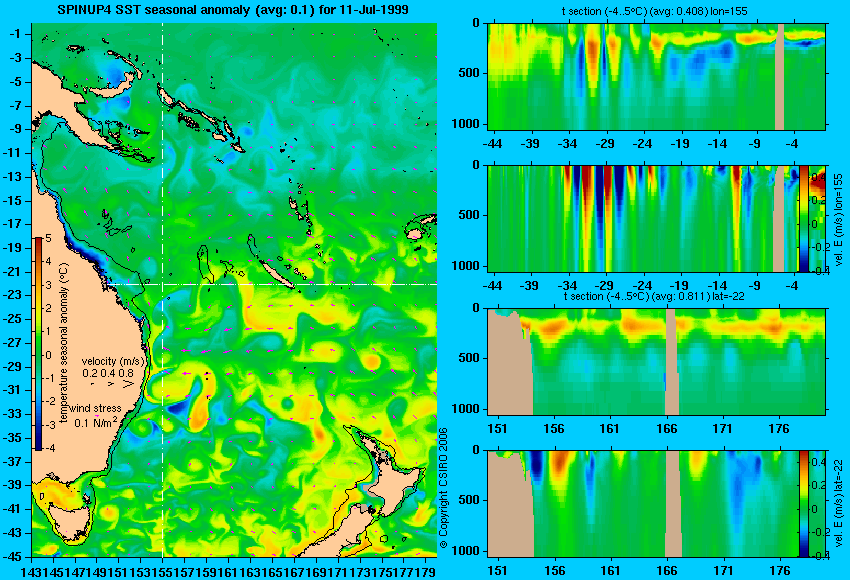
Task: Click the "-23" latitude label on the map axis
Action: tap(13, 295)
